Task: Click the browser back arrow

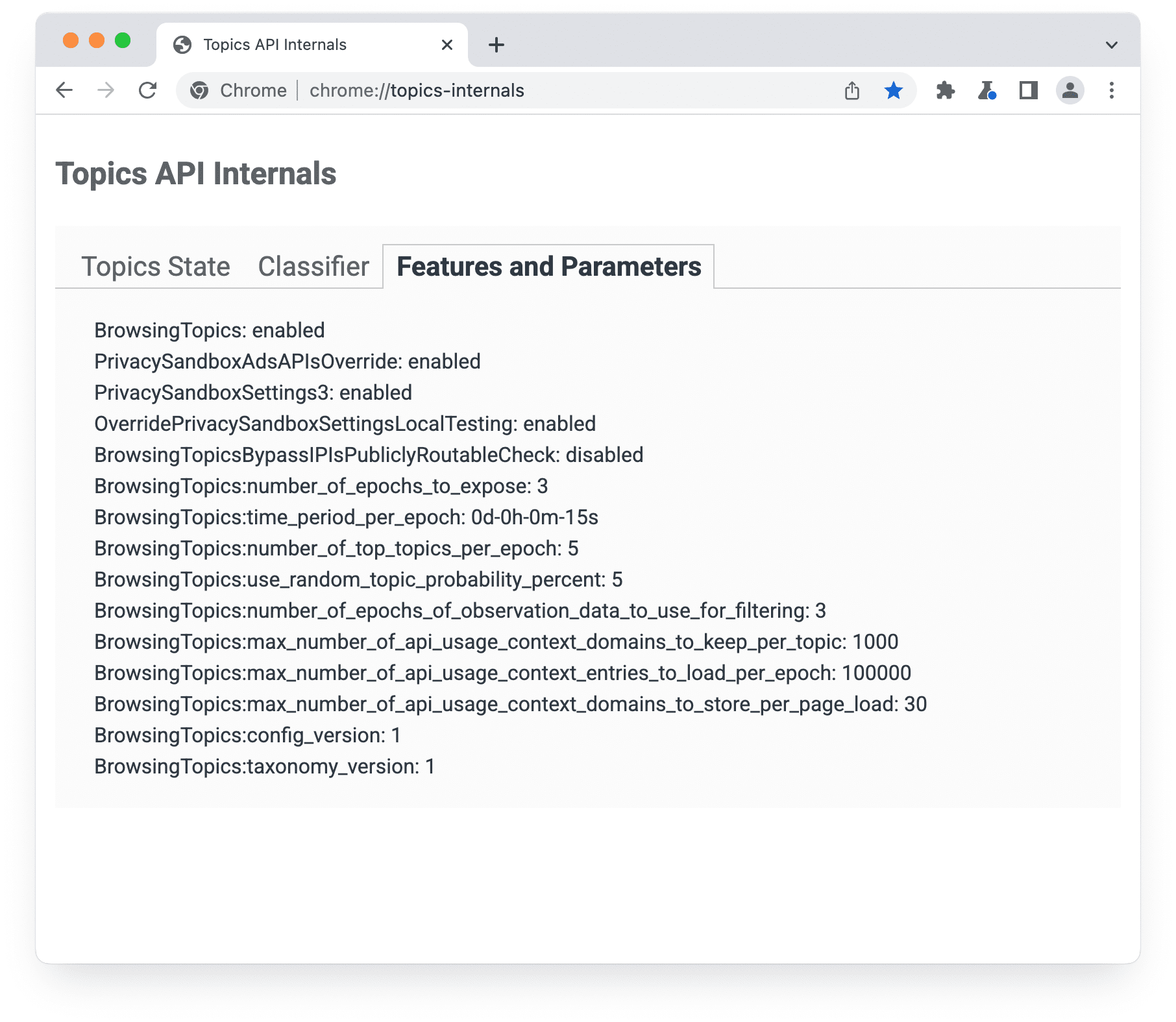Action: click(64, 90)
